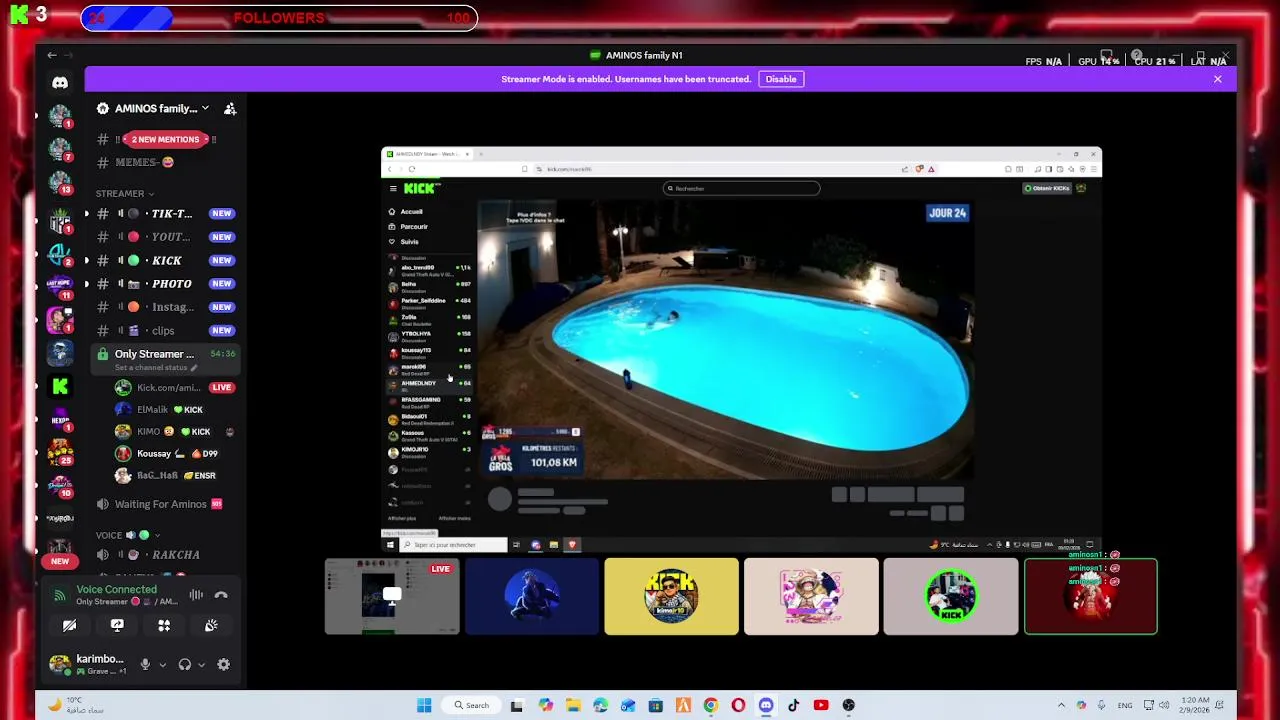This screenshot has height=720, width=1280.
Task: Expand the PHOTO channel thread arrow
Action: click(87, 284)
